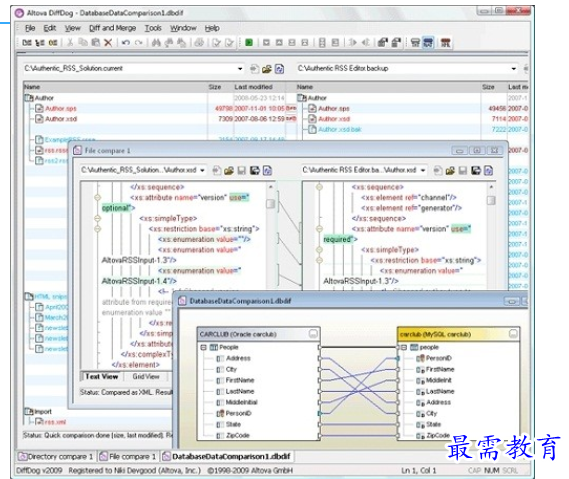The height and width of the screenshot is (479, 569).
Task: Save As icon in File compare right pane
Action: pos(476,171)
